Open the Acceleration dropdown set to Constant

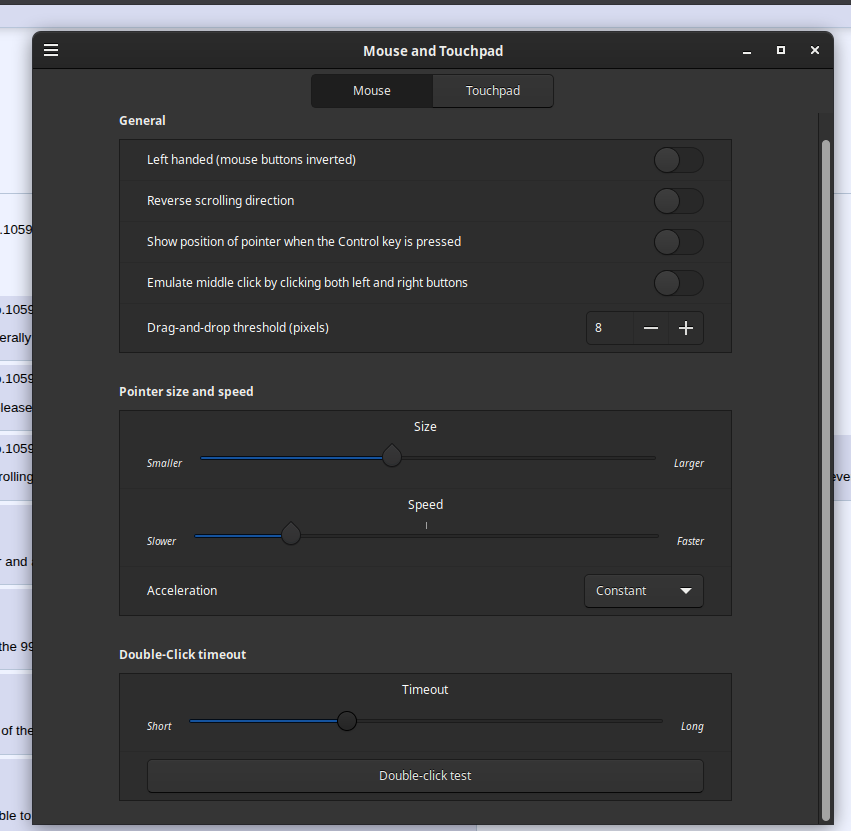(x=644, y=591)
